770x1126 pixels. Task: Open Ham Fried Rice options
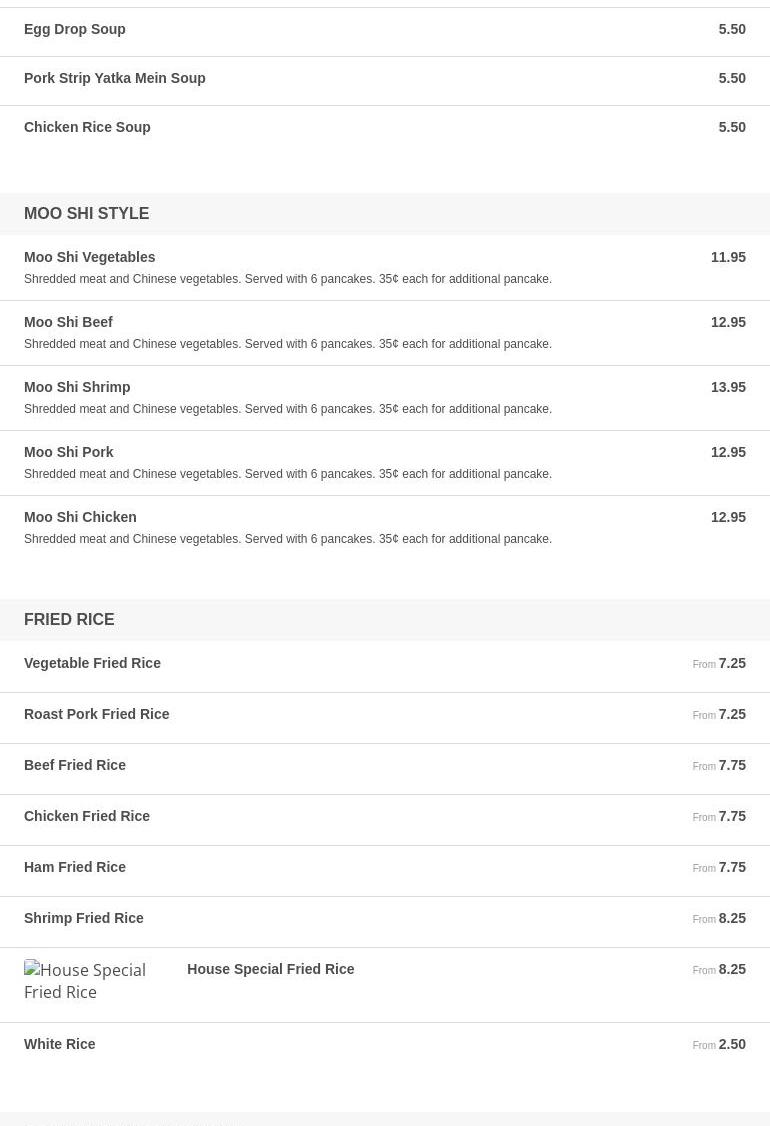click(75, 867)
